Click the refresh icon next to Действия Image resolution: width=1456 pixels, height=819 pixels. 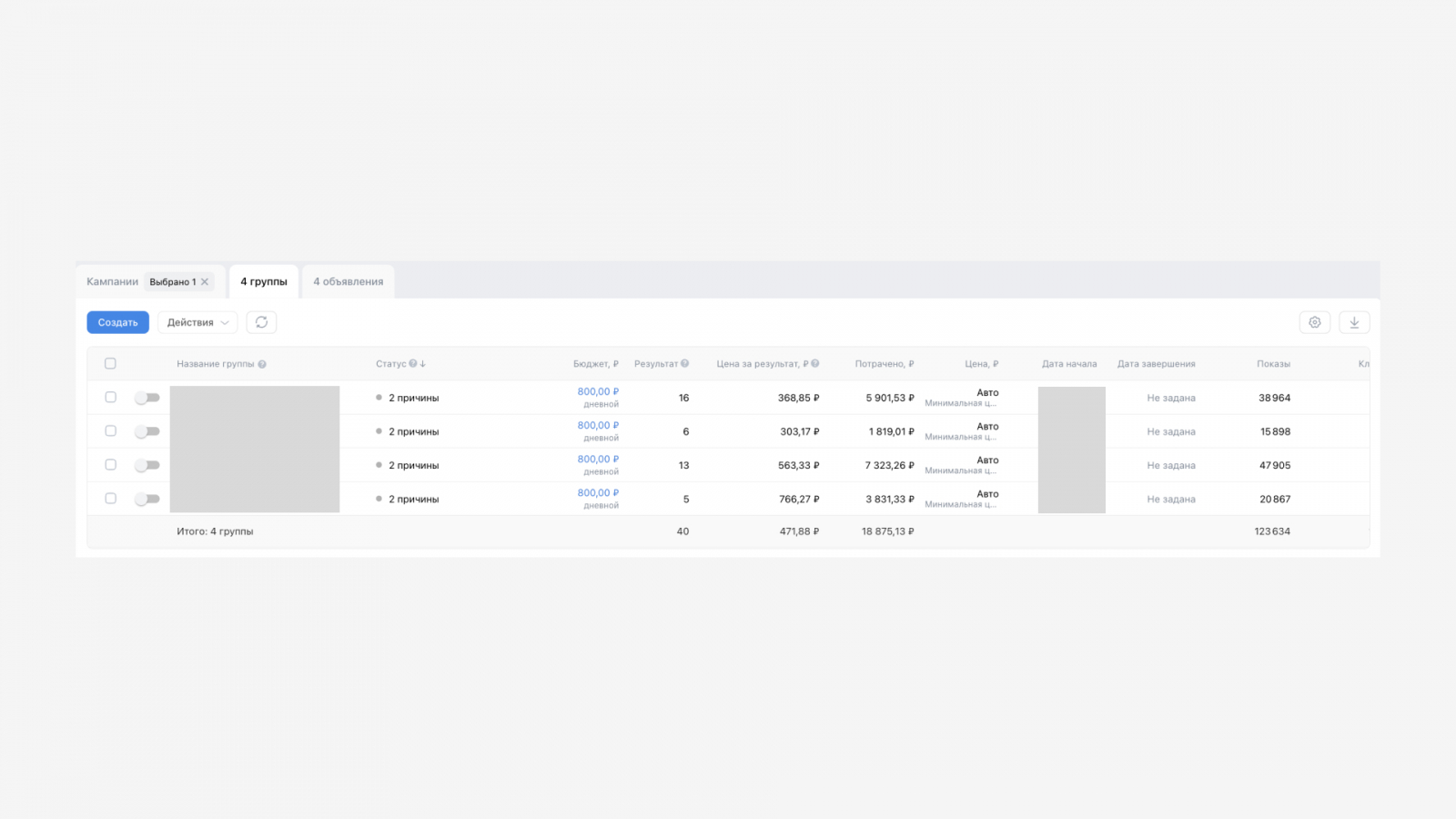pyautogui.click(x=261, y=322)
